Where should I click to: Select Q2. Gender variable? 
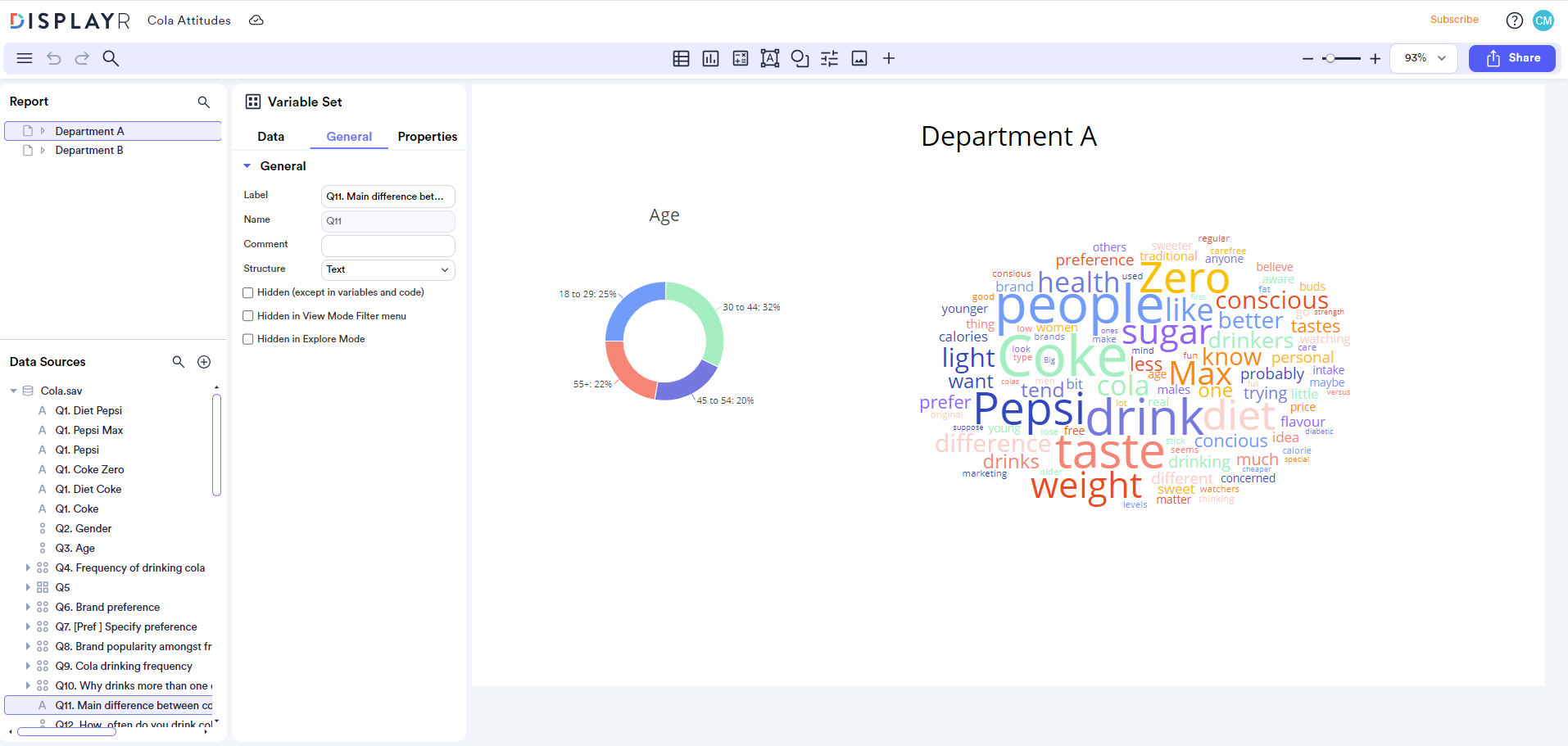(84, 528)
